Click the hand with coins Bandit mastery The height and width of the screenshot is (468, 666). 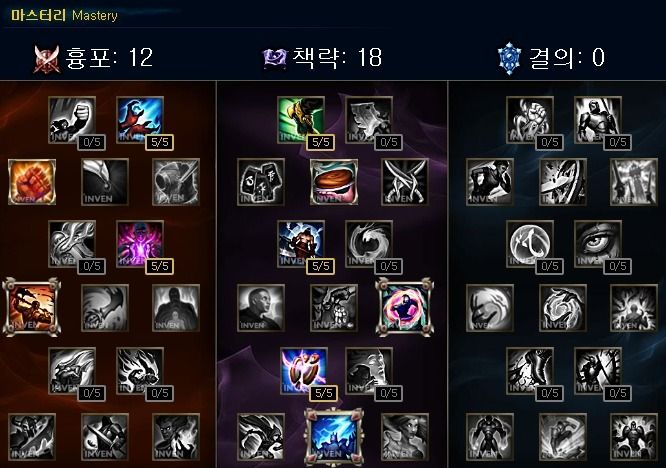334,308
